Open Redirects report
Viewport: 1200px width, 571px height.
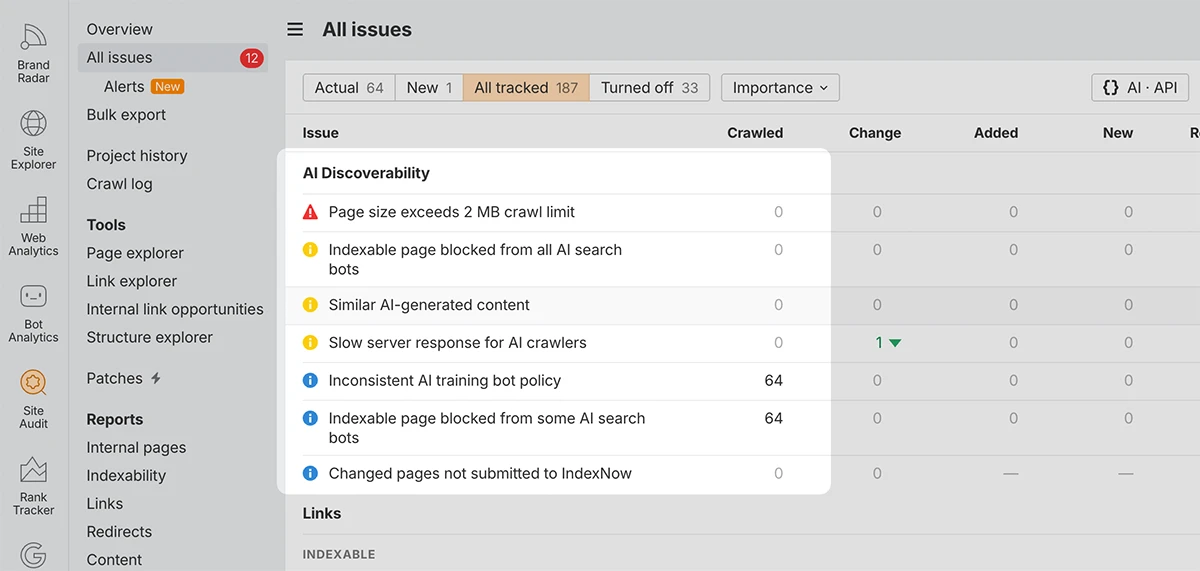(x=119, y=532)
